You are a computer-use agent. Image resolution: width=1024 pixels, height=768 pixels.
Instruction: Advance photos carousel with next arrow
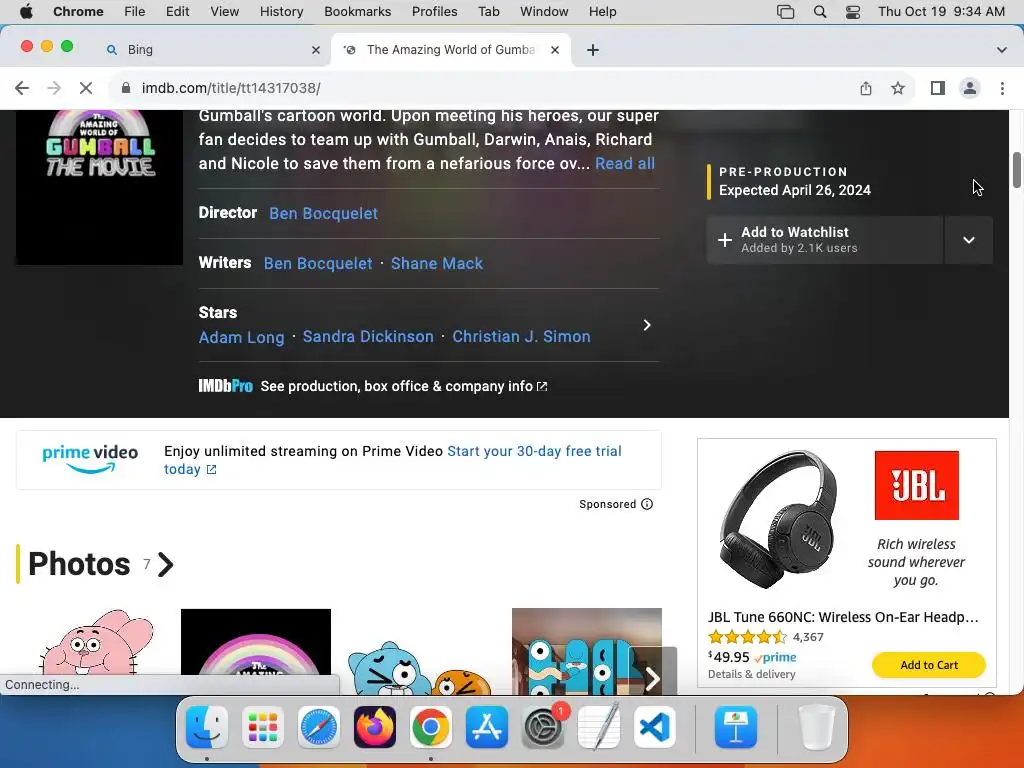(x=652, y=679)
